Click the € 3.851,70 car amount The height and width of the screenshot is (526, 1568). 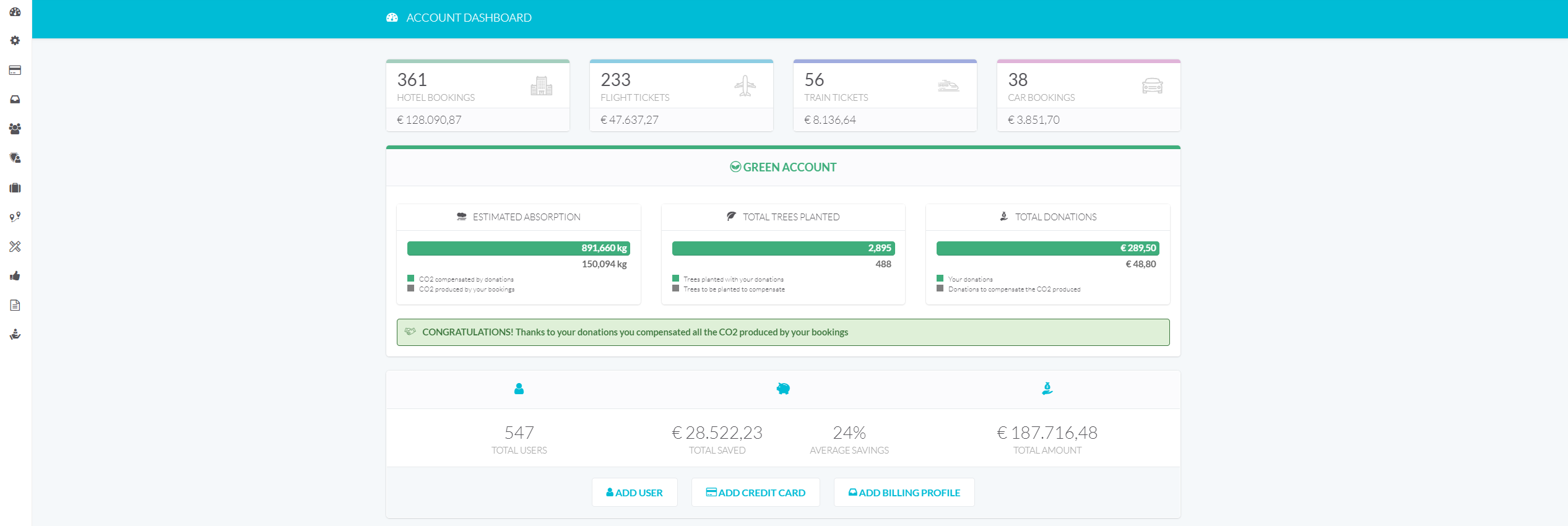[1034, 120]
